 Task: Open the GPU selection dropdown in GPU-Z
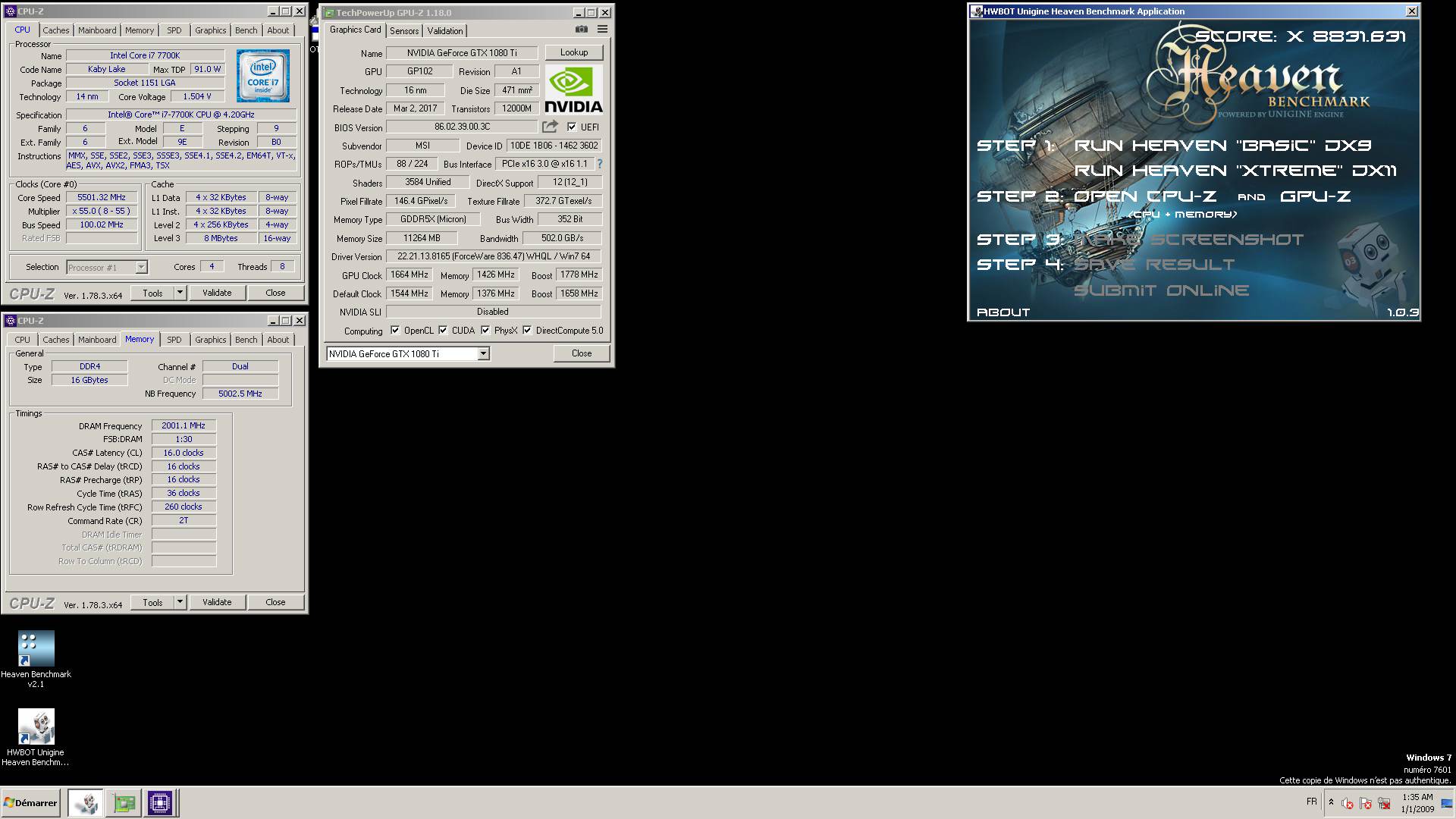483,354
